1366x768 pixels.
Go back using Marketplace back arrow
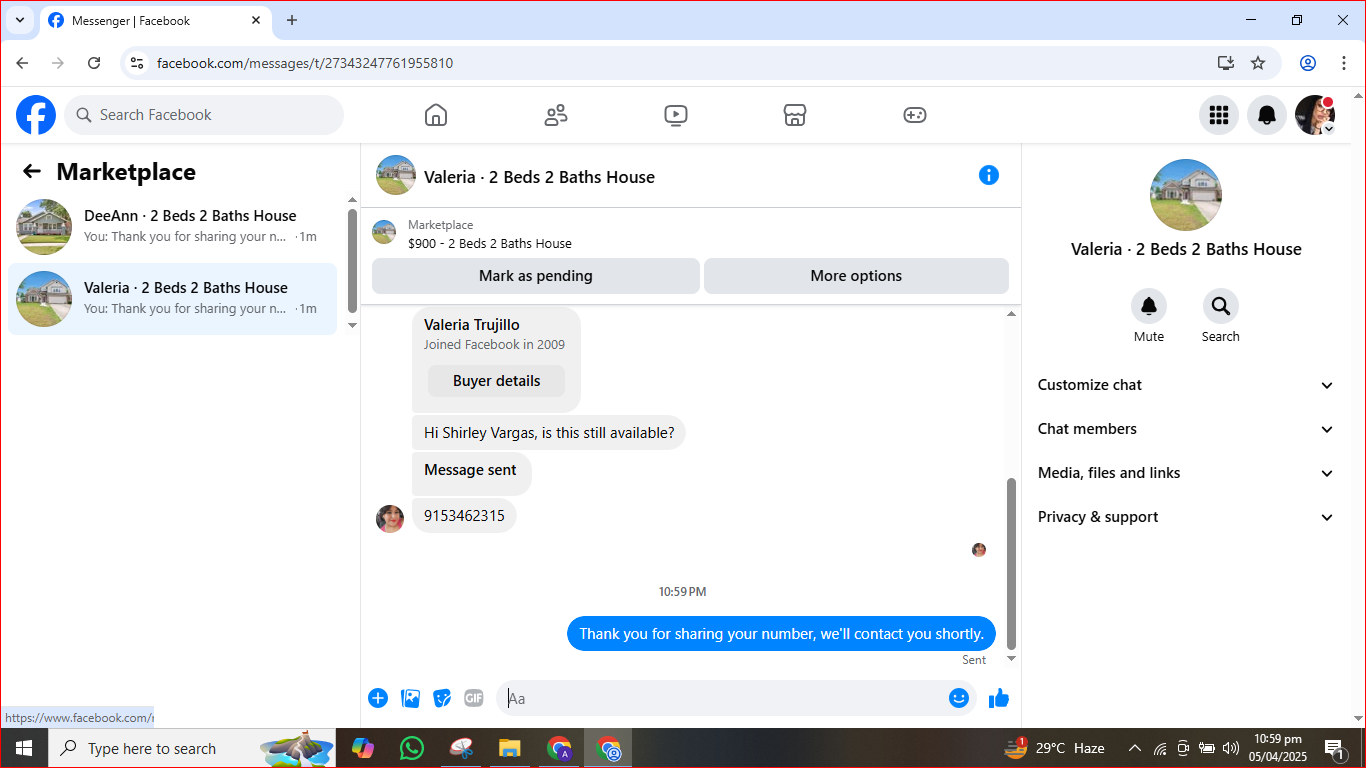(32, 172)
